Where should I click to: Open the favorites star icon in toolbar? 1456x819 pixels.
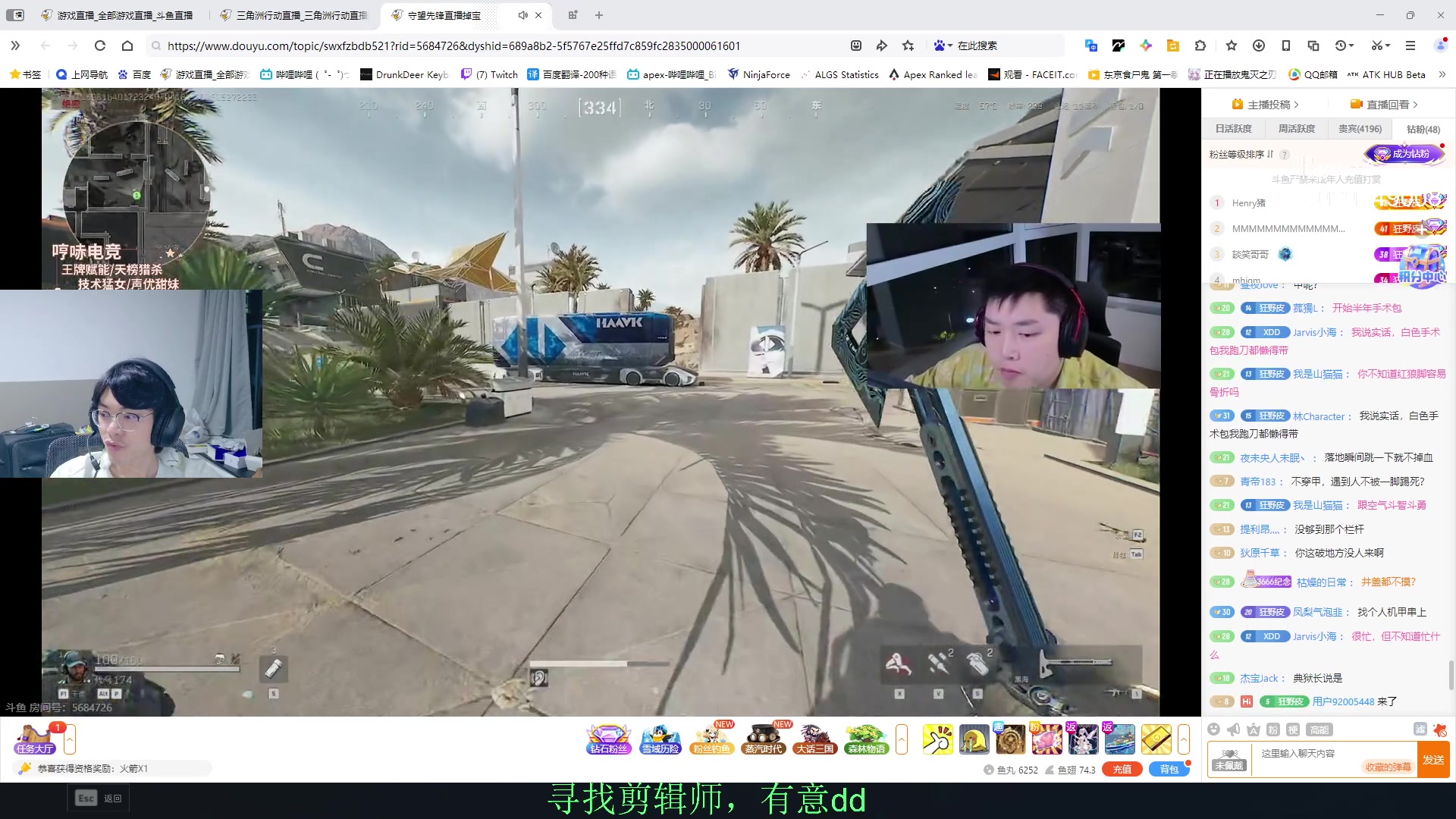click(1231, 45)
